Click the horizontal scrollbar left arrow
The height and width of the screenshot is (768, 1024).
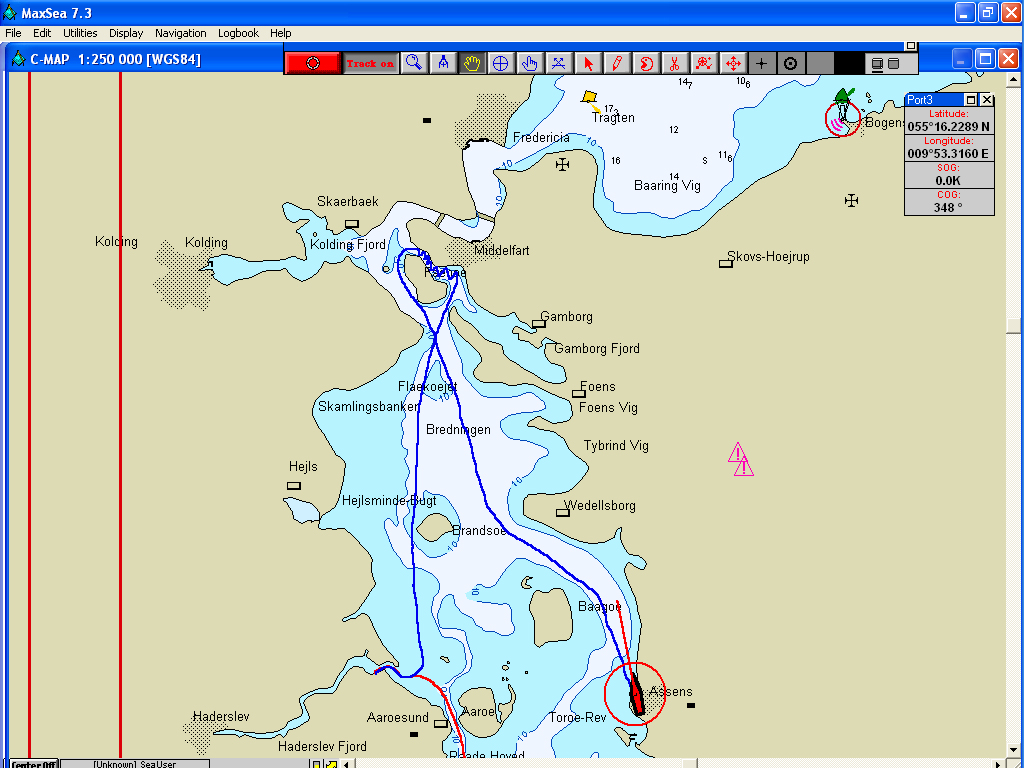[347, 764]
